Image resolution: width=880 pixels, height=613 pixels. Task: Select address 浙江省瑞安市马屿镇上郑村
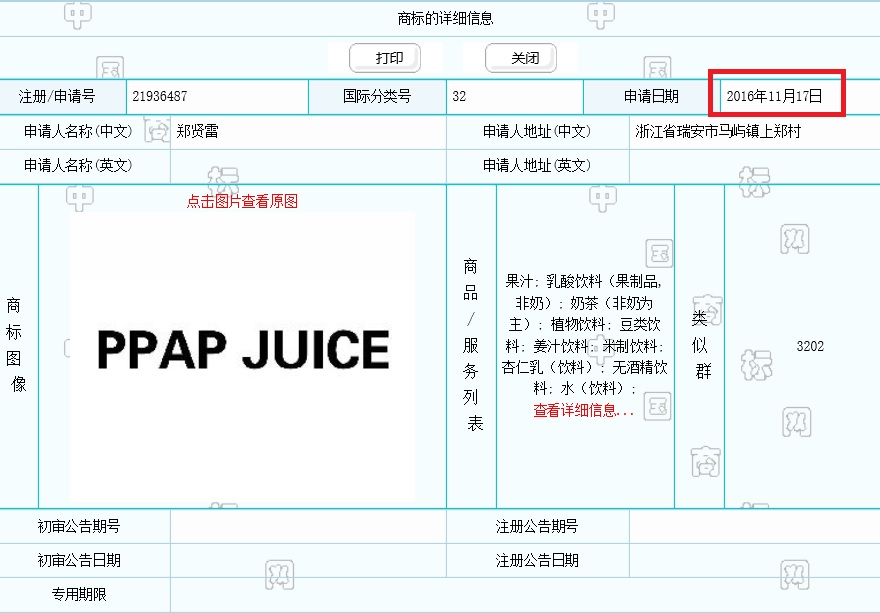[718, 131]
